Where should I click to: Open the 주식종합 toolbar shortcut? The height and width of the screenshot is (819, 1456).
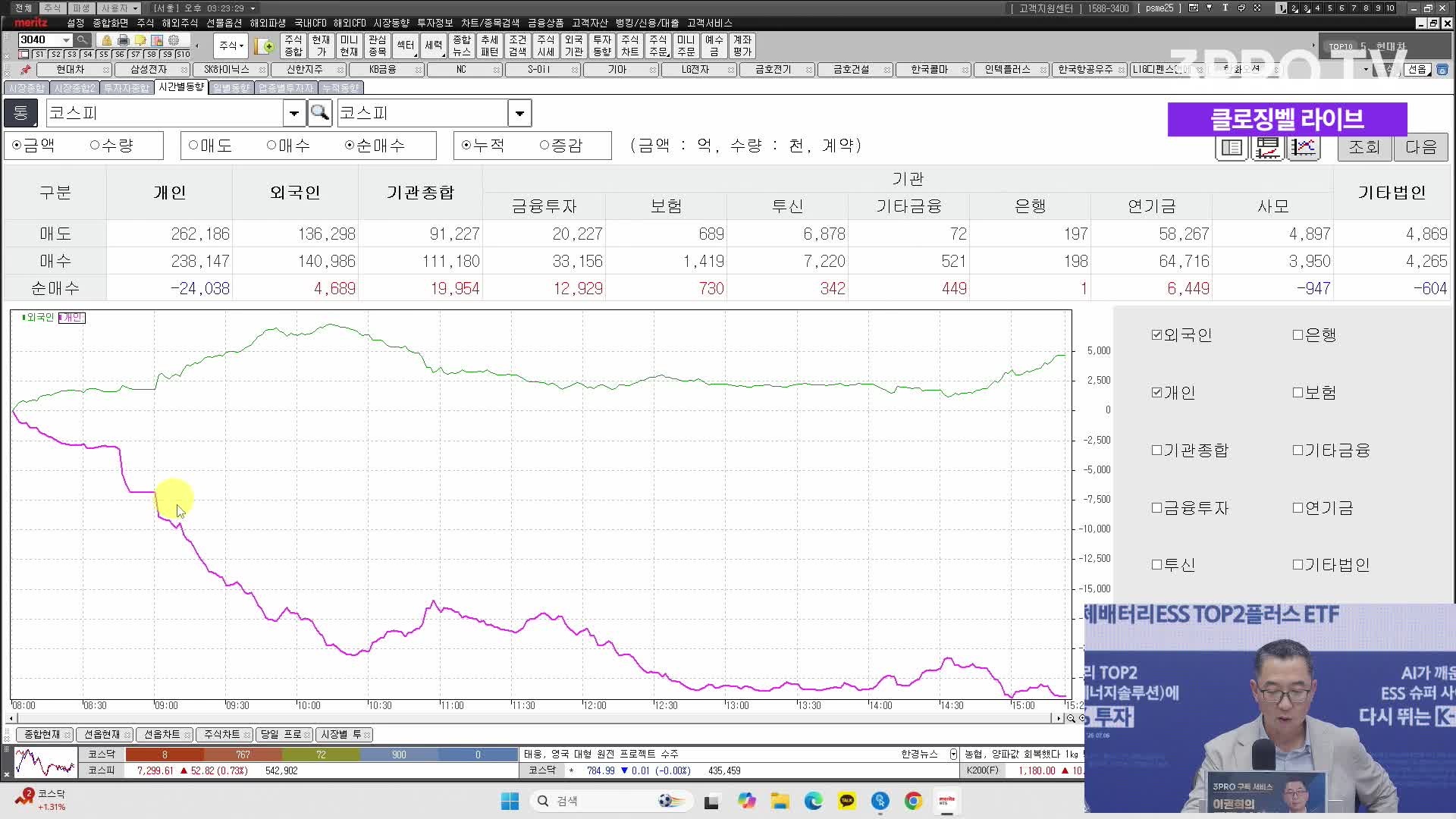[293, 45]
